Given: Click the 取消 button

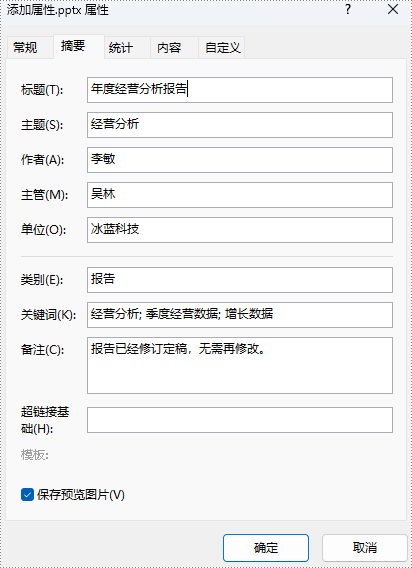Looking at the screenshot, I should (365, 548).
